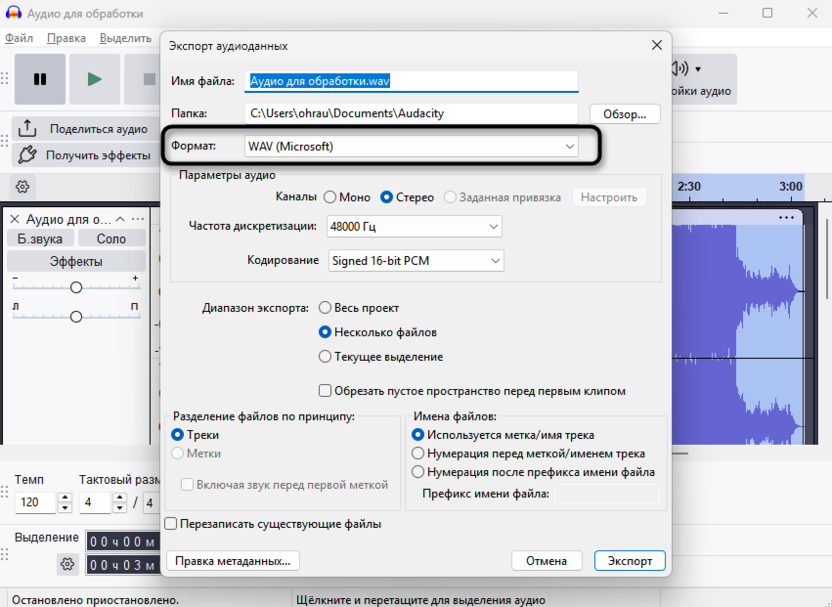Click the file name input field
This screenshot has height=607, width=832.
pyautogui.click(x=411, y=81)
